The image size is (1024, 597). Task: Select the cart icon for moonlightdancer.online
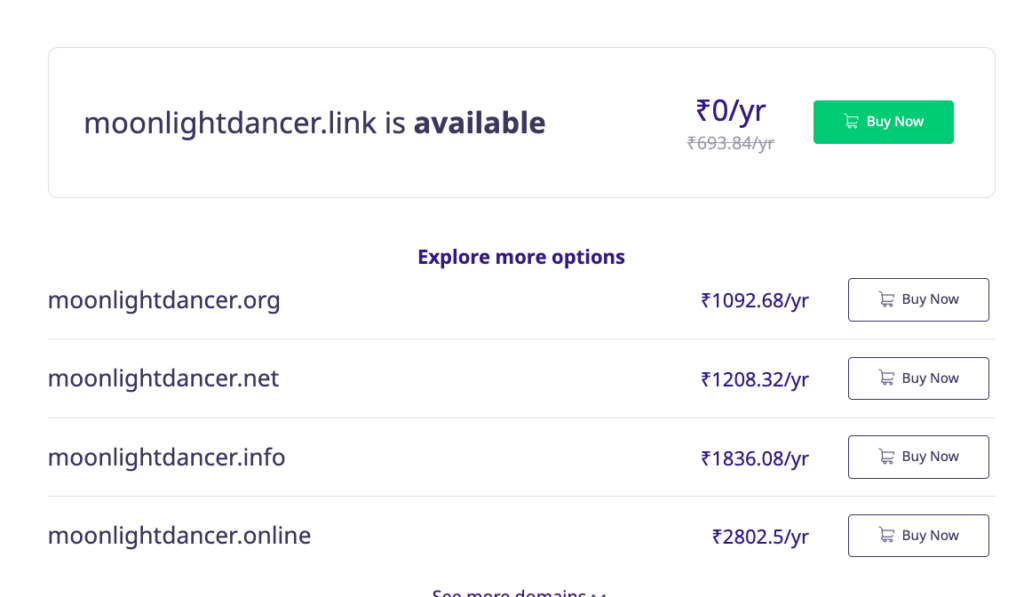(886, 536)
